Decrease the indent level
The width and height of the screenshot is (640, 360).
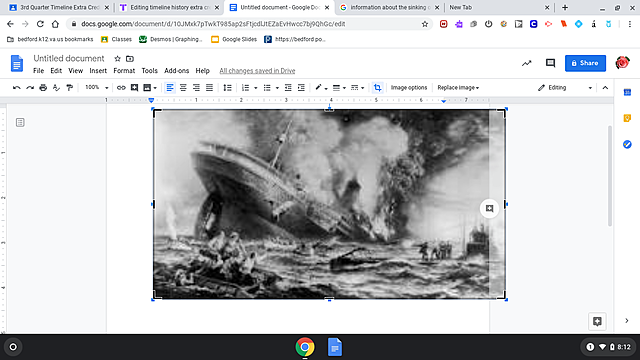[x=288, y=87]
